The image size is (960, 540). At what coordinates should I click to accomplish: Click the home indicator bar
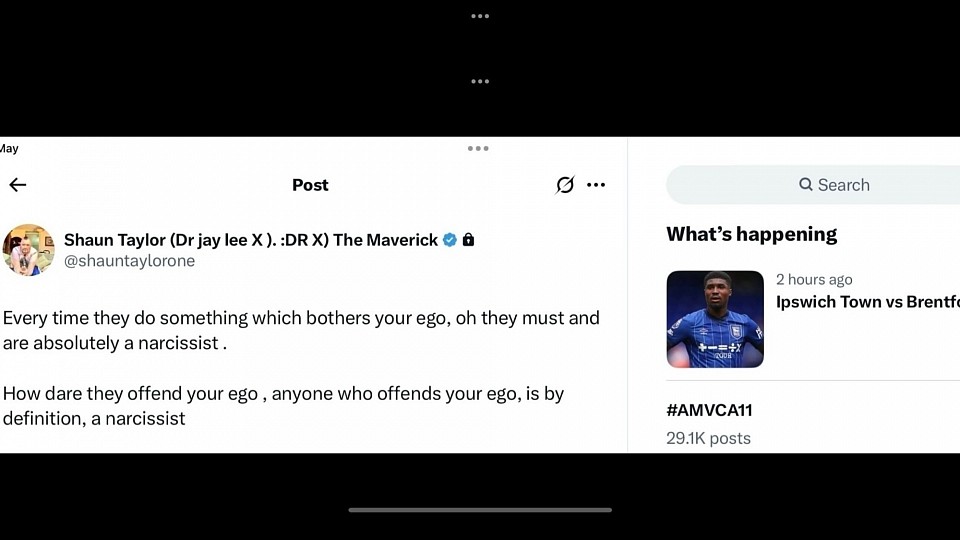coord(480,510)
